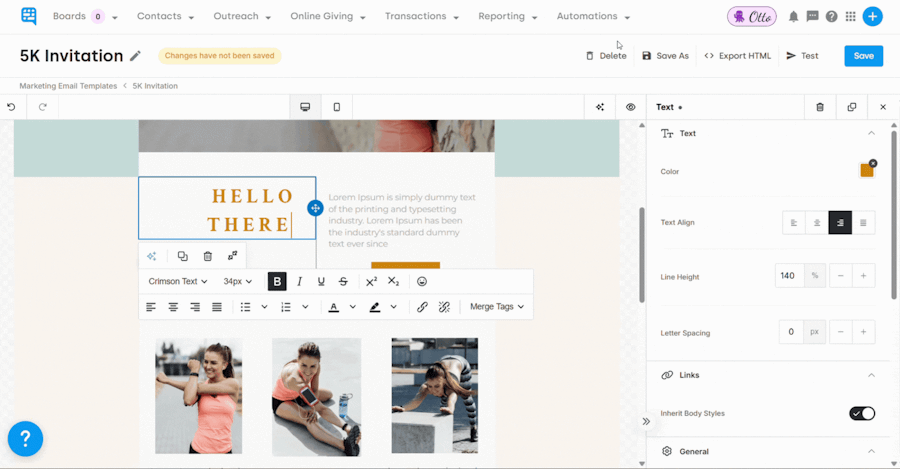Open the chat messages icon
This screenshot has width=900, height=469.
[812, 17]
